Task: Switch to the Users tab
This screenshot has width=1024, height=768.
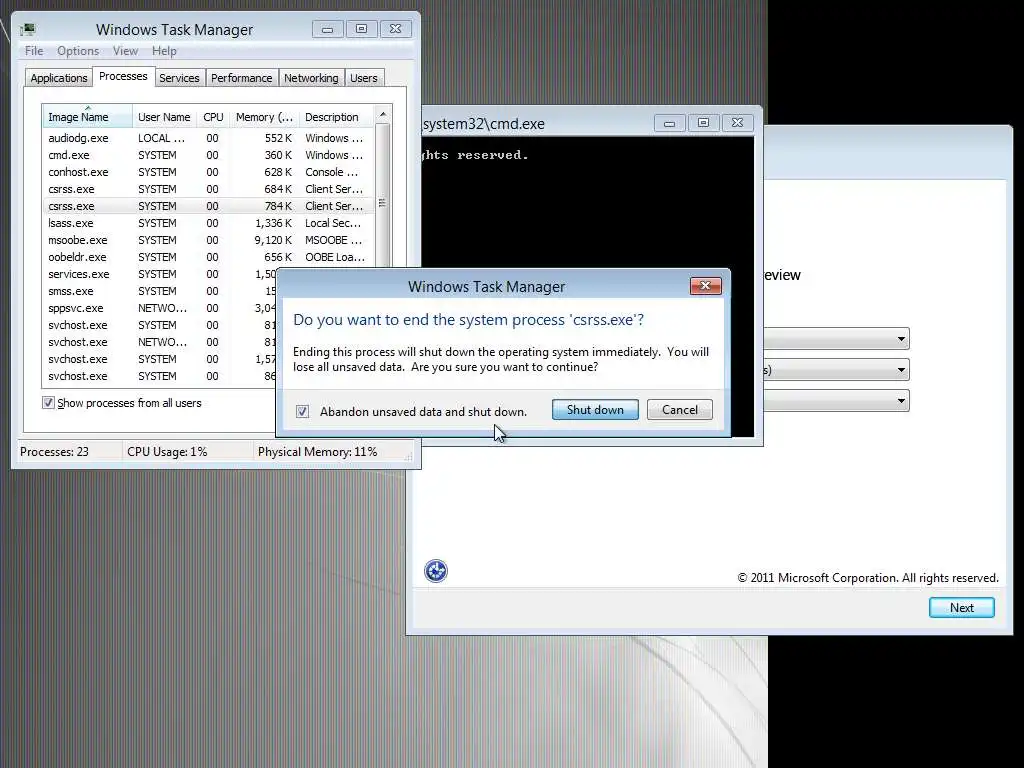Action: coord(364,78)
